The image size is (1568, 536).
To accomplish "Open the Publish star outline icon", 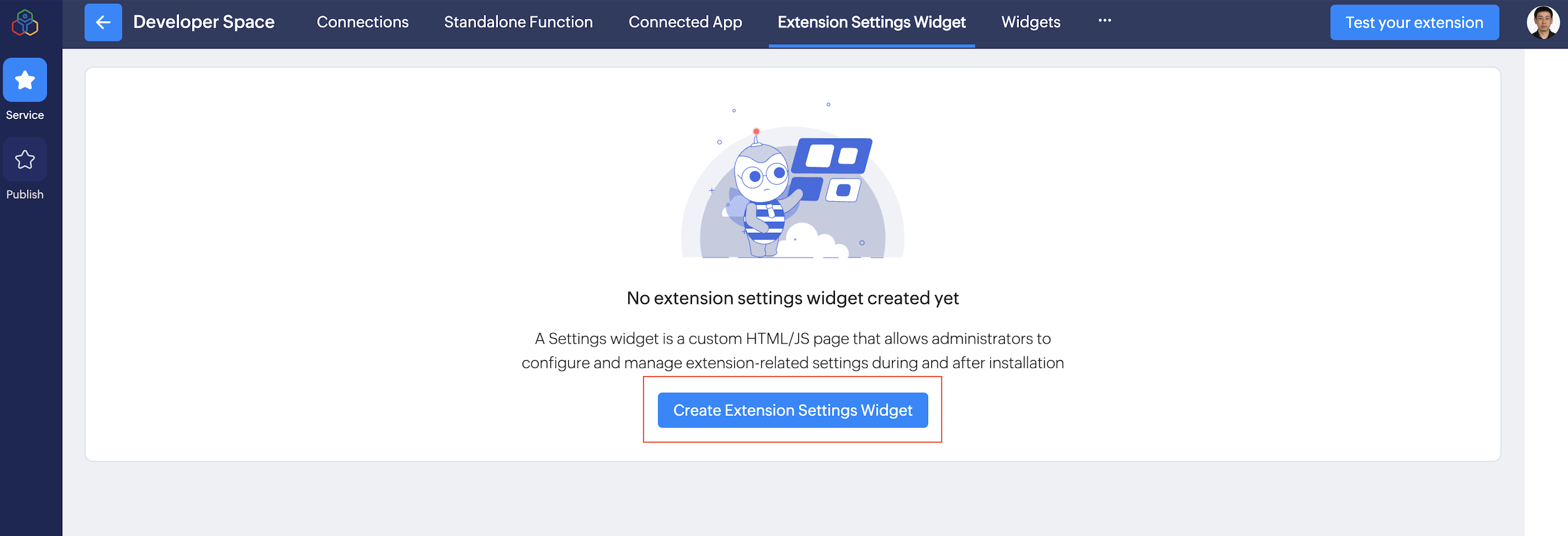I will click(25, 159).
